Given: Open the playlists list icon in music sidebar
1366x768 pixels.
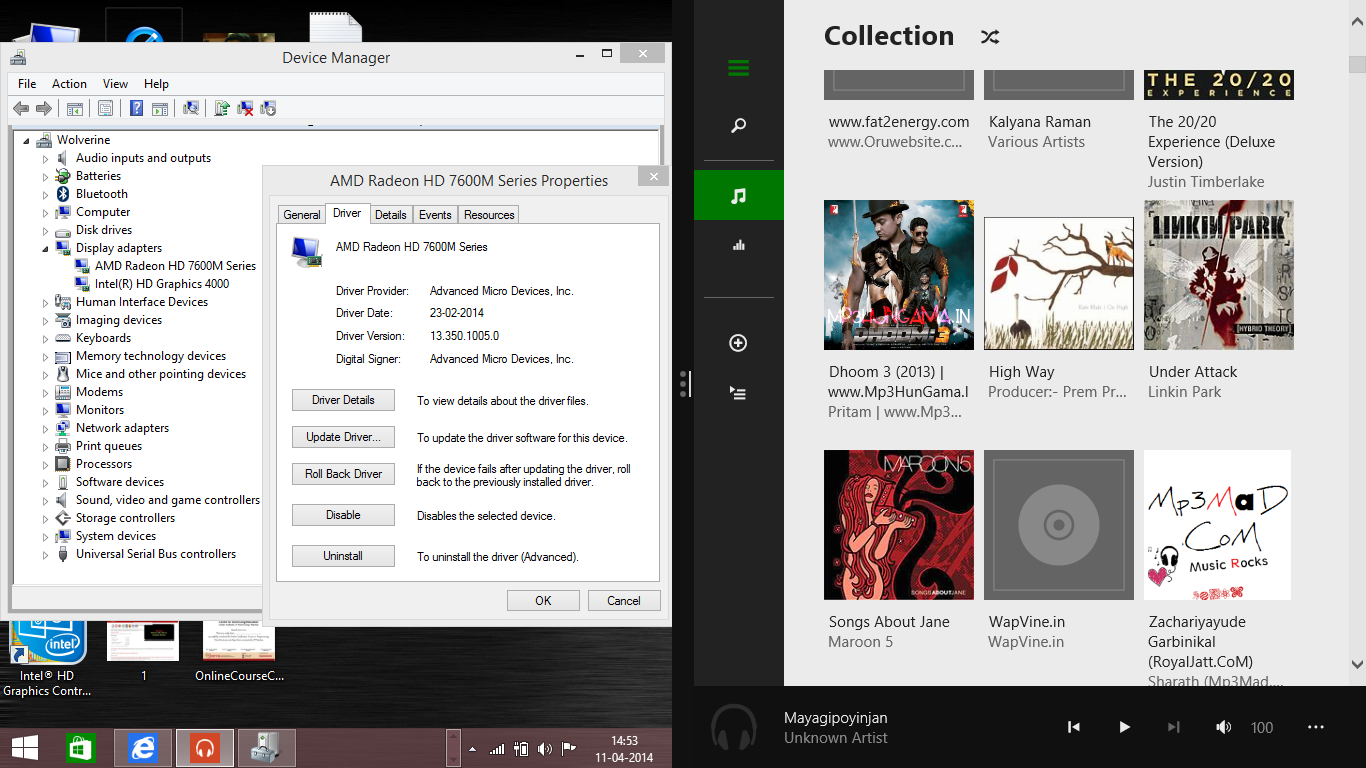Looking at the screenshot, I should click(x=738, y=393).
